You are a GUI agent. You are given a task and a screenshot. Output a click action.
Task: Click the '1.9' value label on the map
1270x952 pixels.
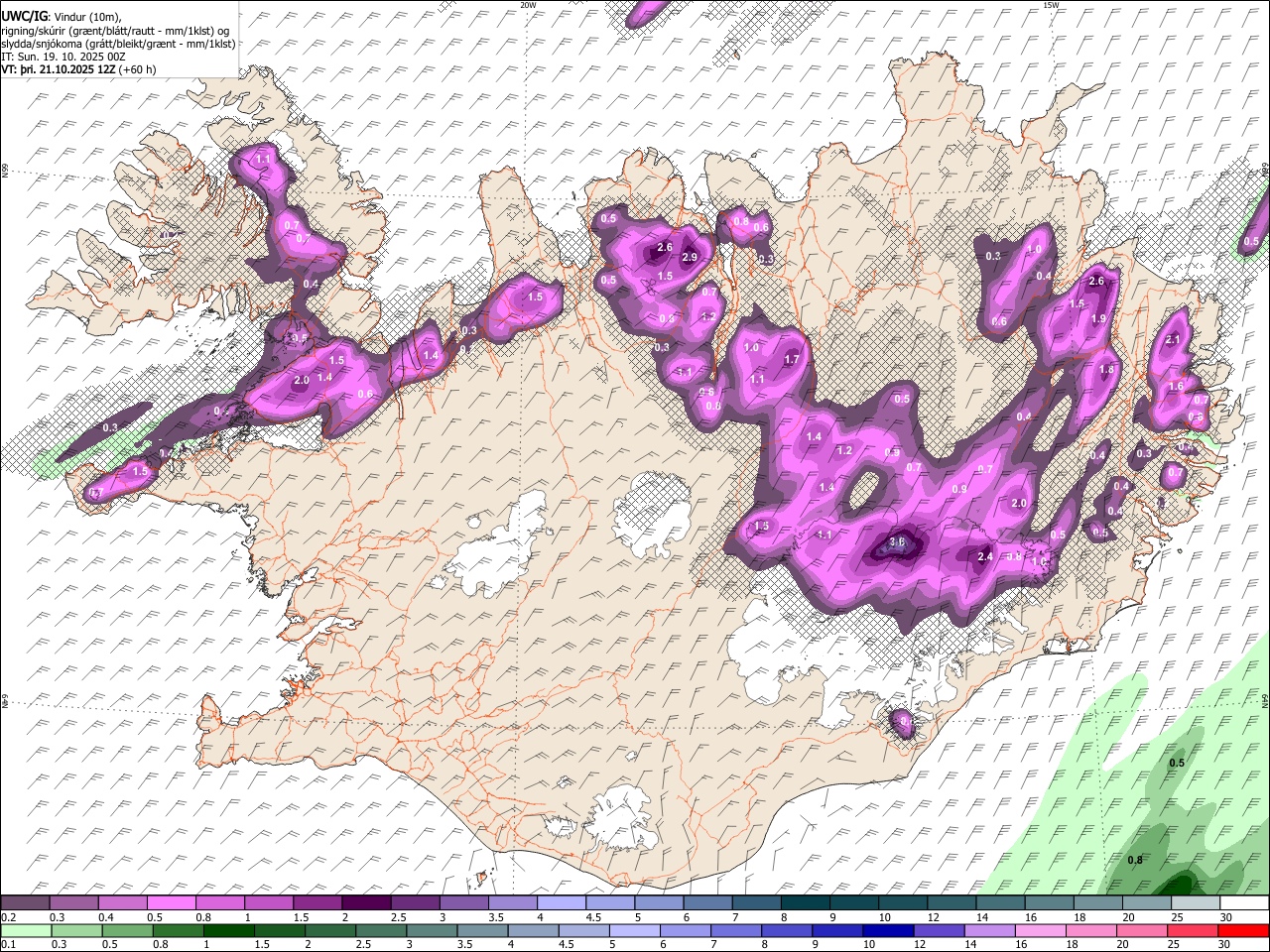(x=1098, y=319)
